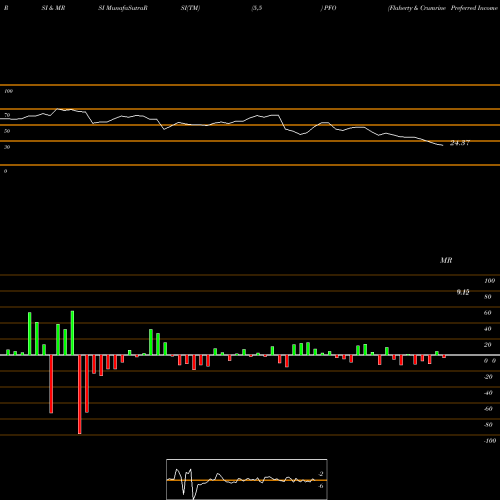Click the 'SI & MR' header text
Image resolution: width=500 pixels, height=500 pixels.
click(x=53, y=8)
